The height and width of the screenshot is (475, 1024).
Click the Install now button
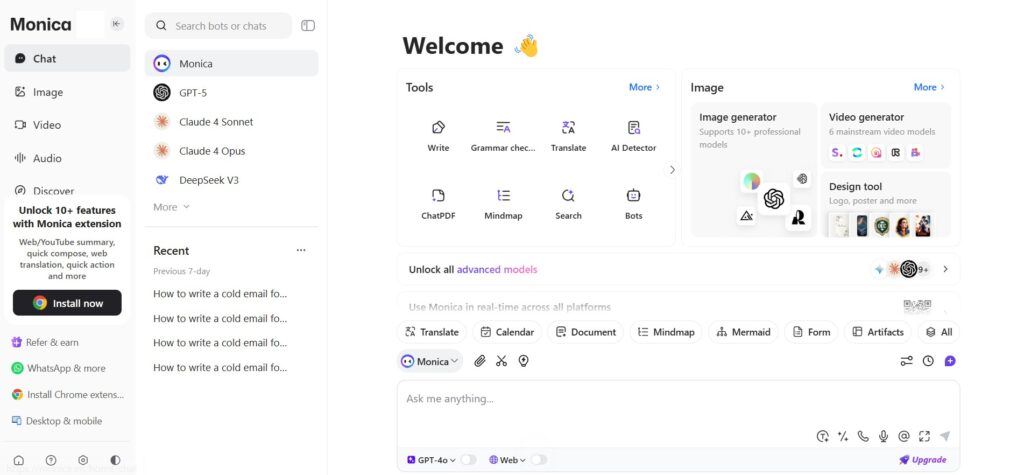[x=67, y=303]
